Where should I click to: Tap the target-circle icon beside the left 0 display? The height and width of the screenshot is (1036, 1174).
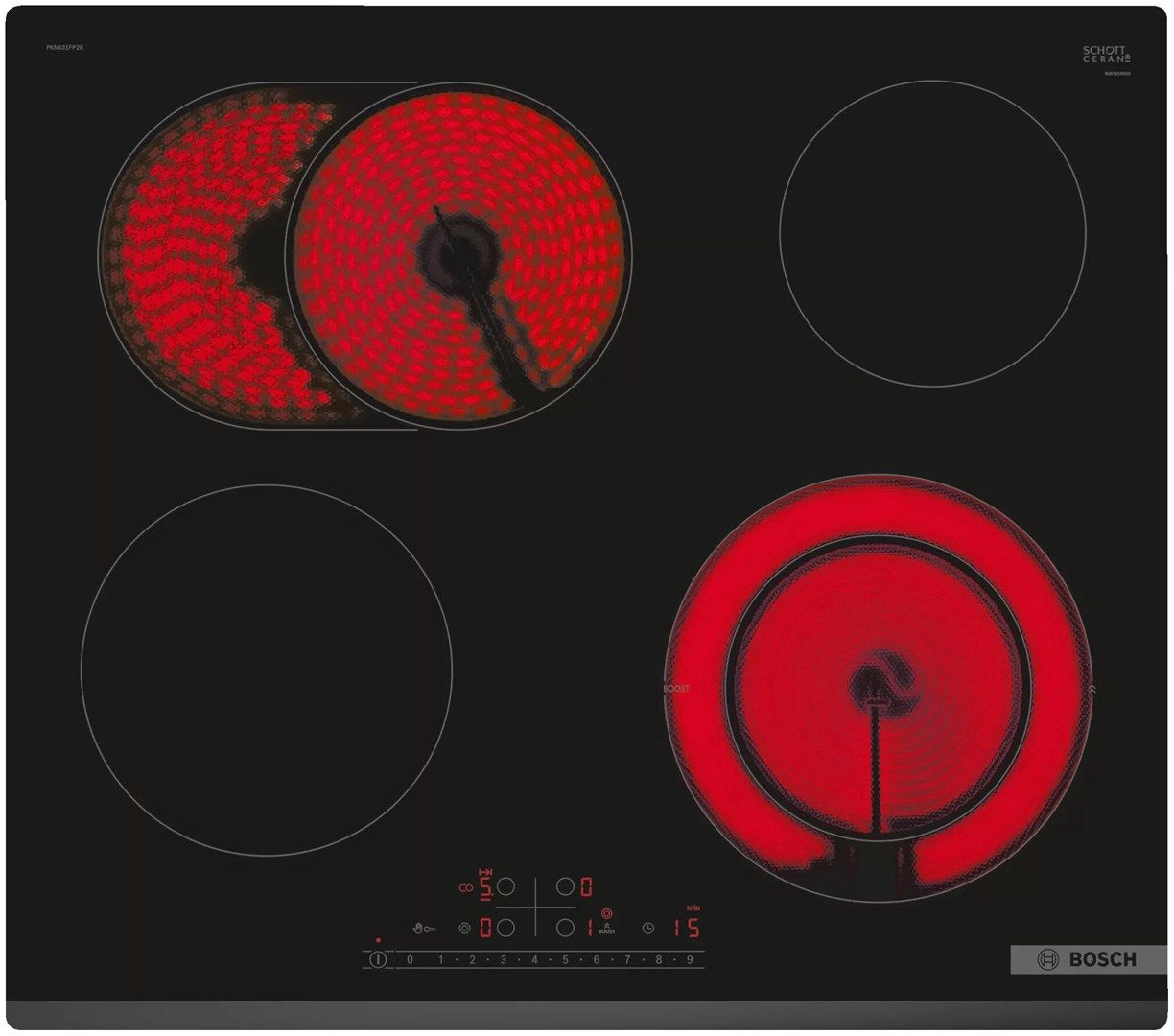click(464, 929)
